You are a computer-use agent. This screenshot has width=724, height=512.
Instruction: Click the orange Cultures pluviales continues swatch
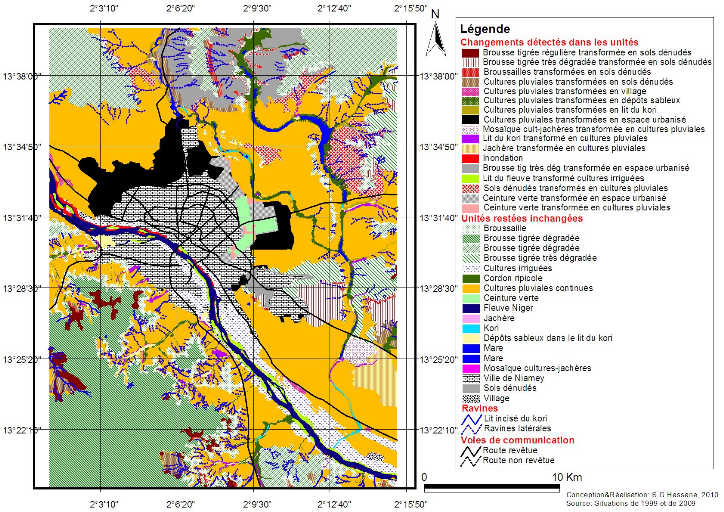(x=471, y=288)
